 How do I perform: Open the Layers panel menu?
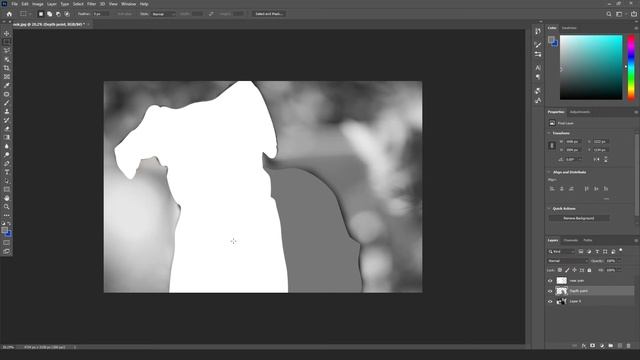(636, 240)
